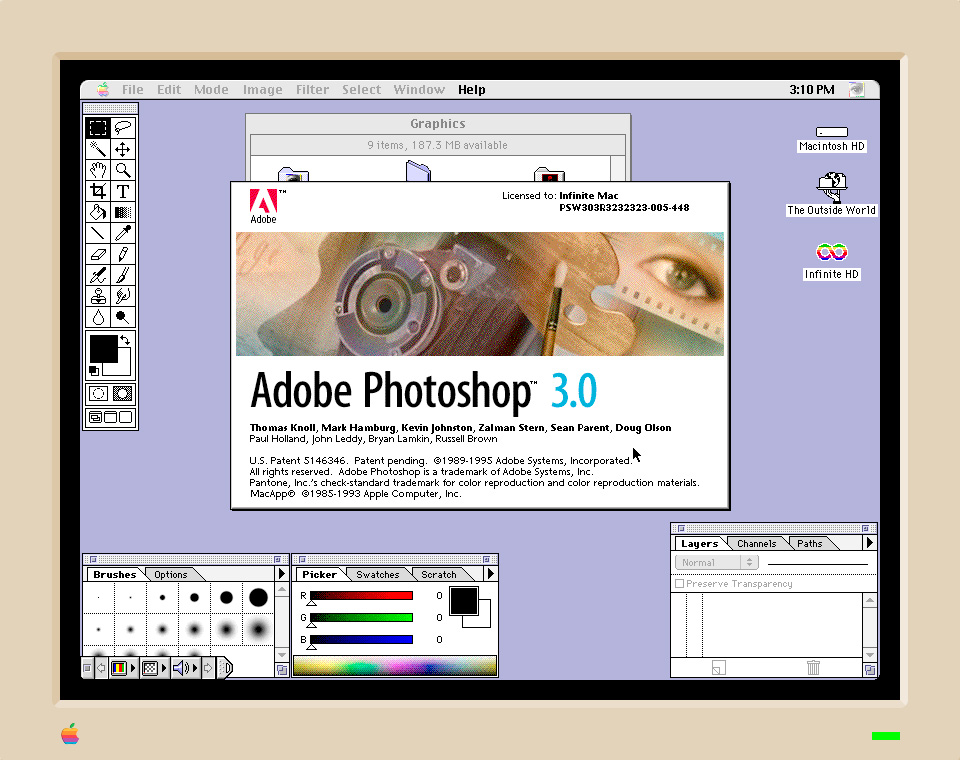Screen dimensions: 960x760
Task: Open the monitor resolution control strip module
Action: (x=153, y=668)
